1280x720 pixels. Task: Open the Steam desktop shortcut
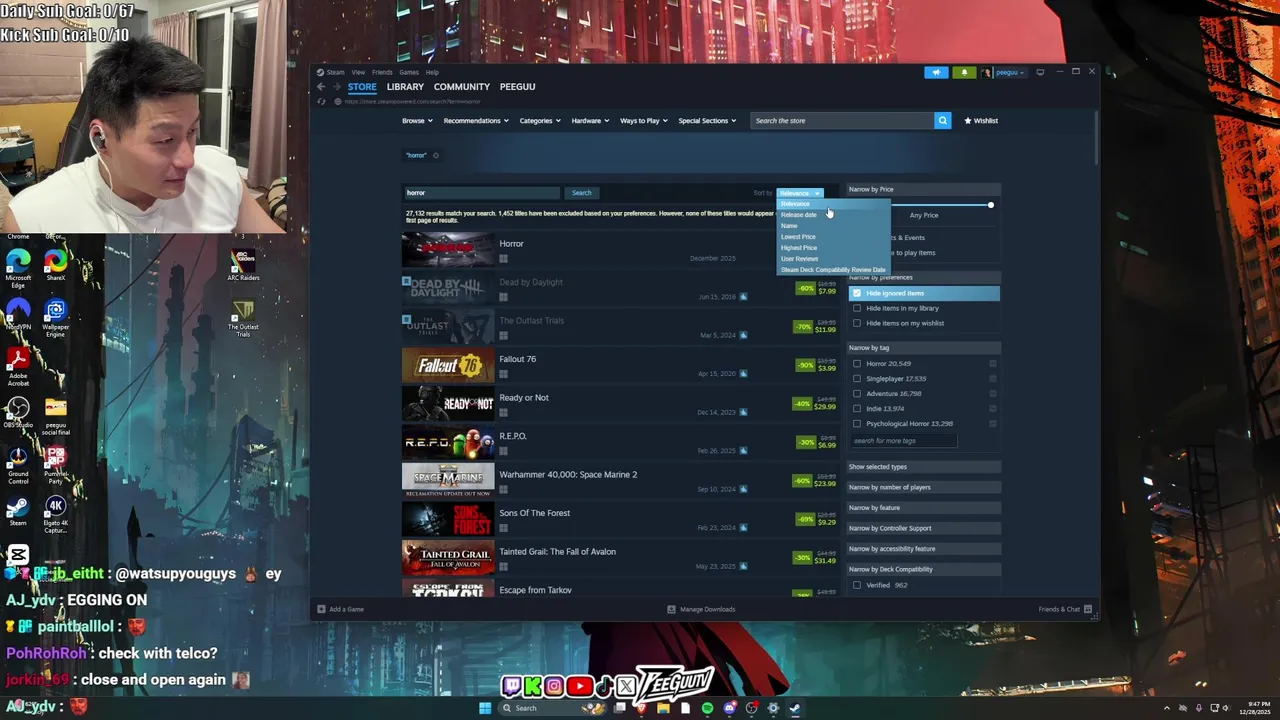coord(18,510)
